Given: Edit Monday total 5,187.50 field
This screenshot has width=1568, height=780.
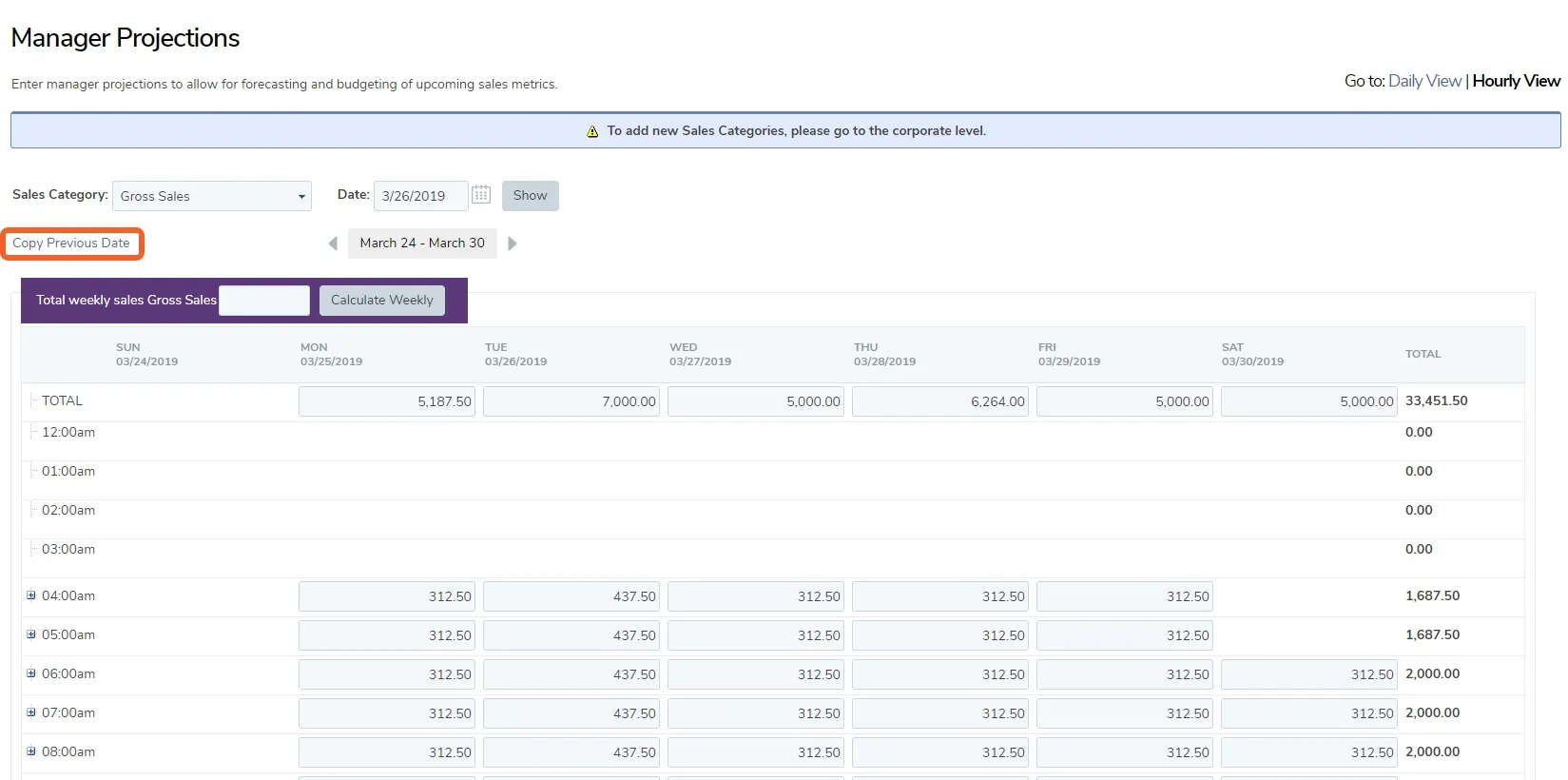Looking at the screenshot, I should 387,401.
